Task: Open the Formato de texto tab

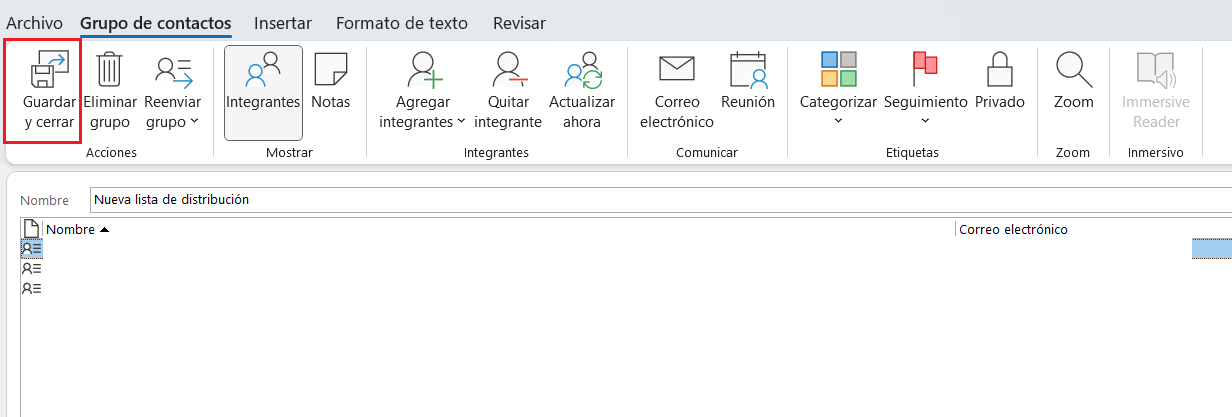Action: (402, 23)
